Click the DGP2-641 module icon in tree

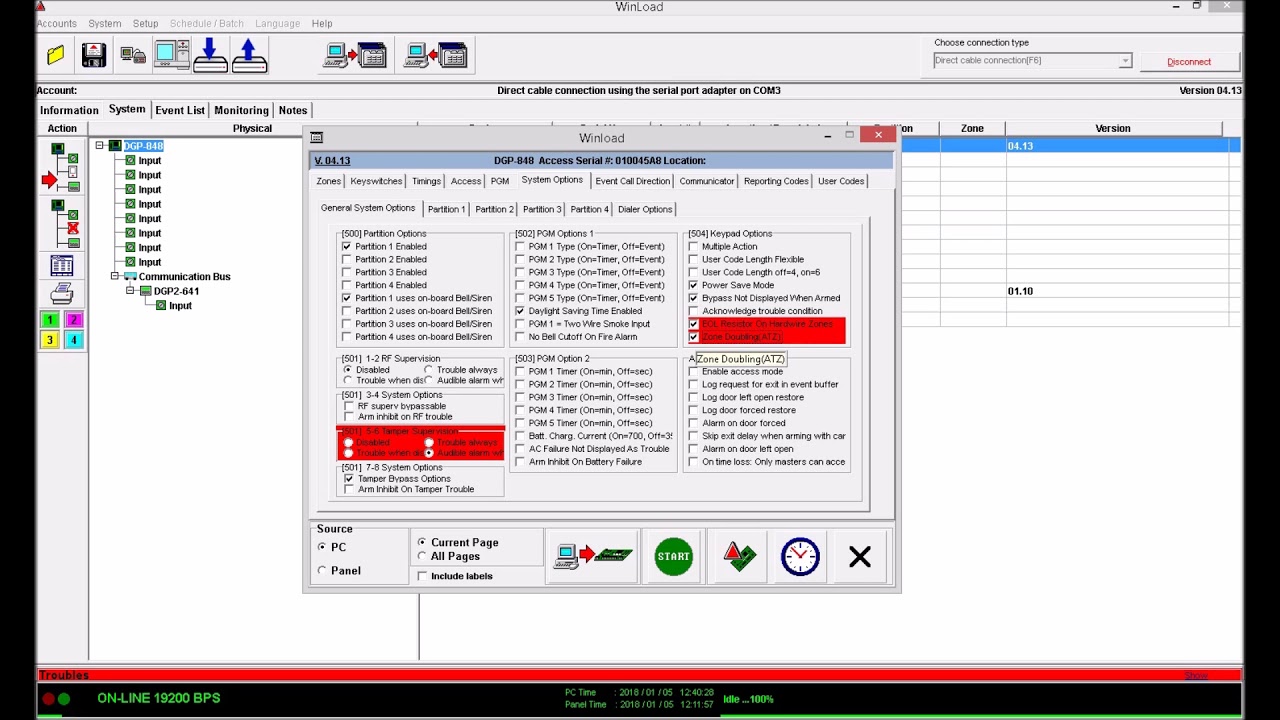[145, 291]
